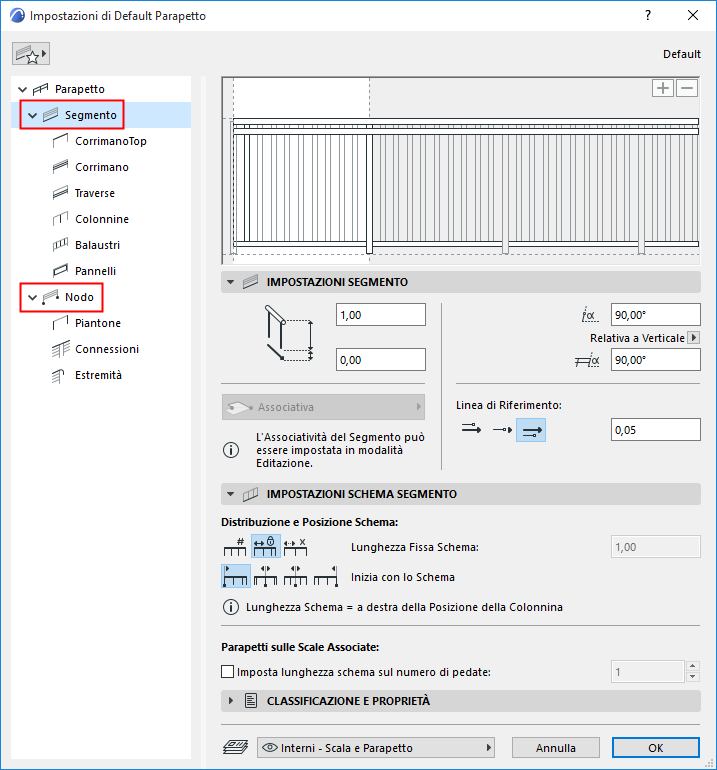The image size is (717, 770).
Task: Open Estremità settings page
Action: click(x=98, y=376)
